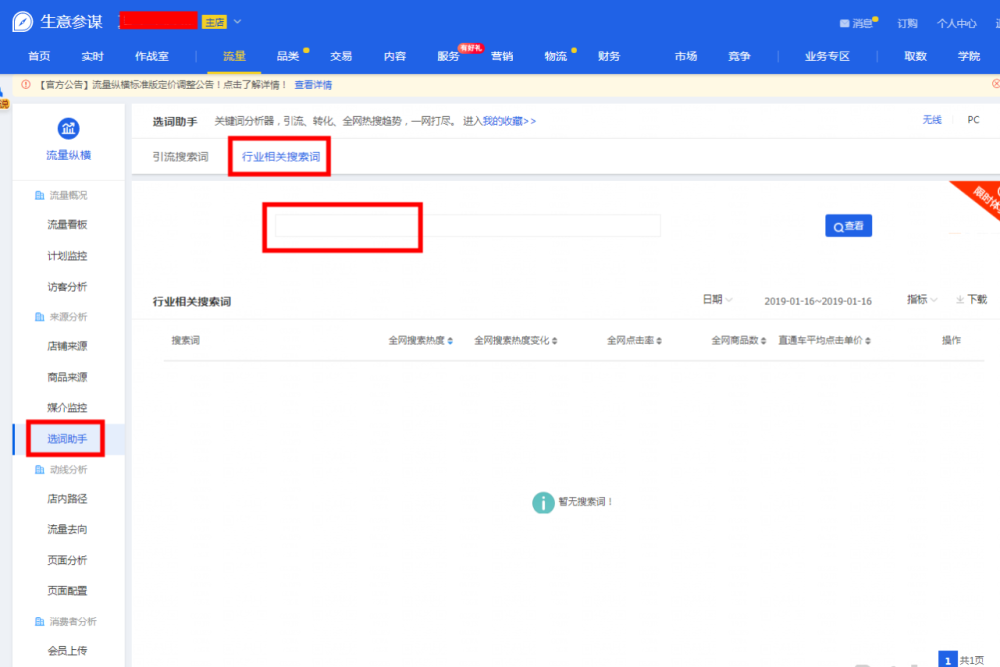Image resolution: width=1000 pixels, height=667 pixels.
Task: Open 查看详情 in the announcement bar
Action: coord(314,85)
